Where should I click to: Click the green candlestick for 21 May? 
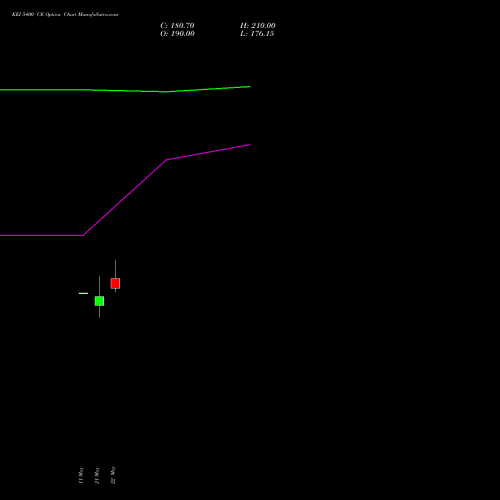click(x=99, y=301)
